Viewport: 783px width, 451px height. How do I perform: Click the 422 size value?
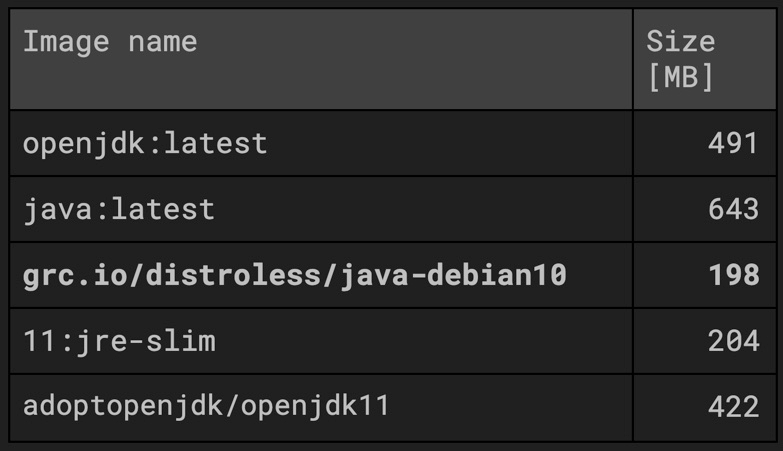733,407
